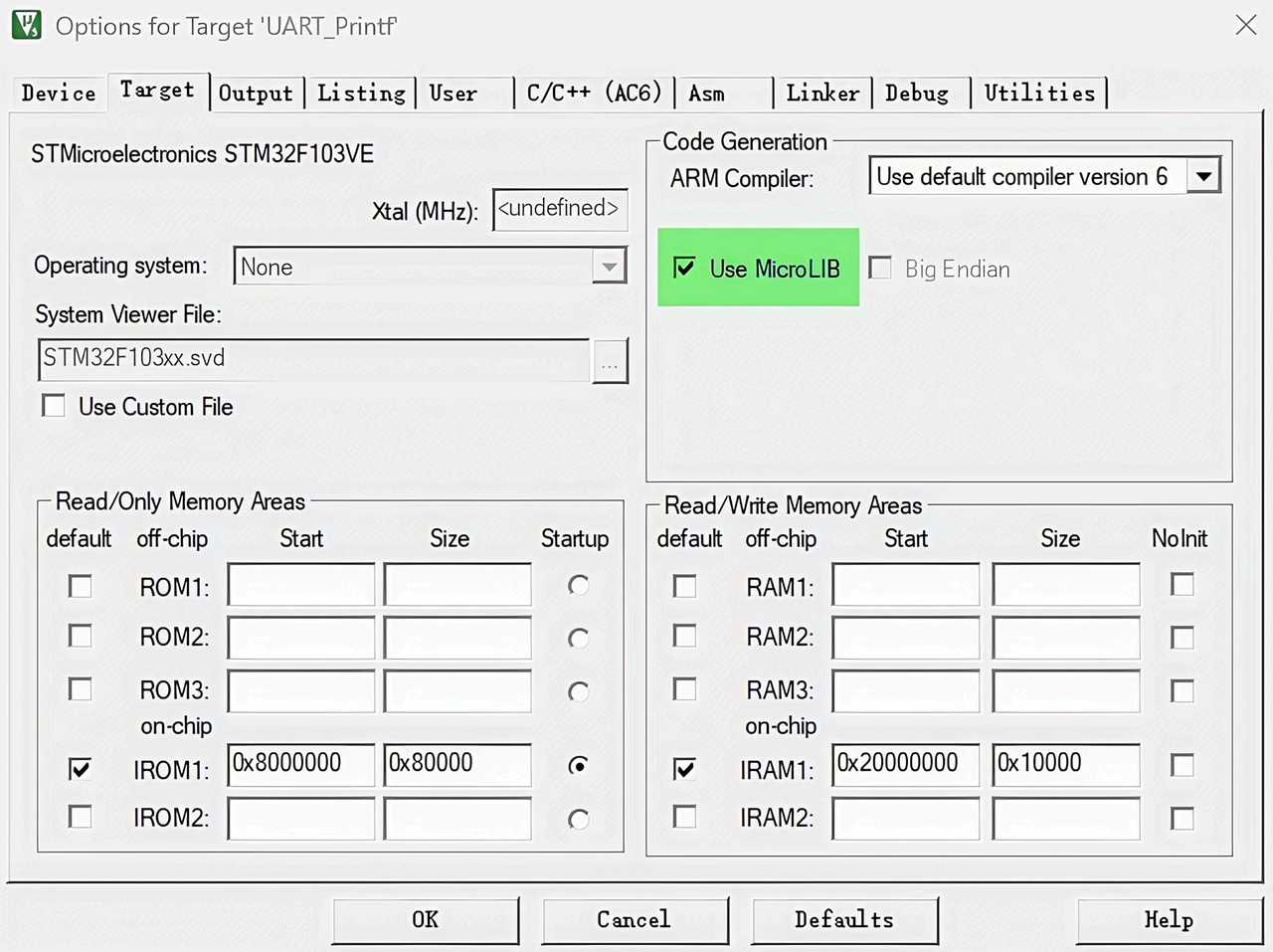Click the Cancel button
The height and width of the screenshot is (952, 1273).
pos(635,920)
